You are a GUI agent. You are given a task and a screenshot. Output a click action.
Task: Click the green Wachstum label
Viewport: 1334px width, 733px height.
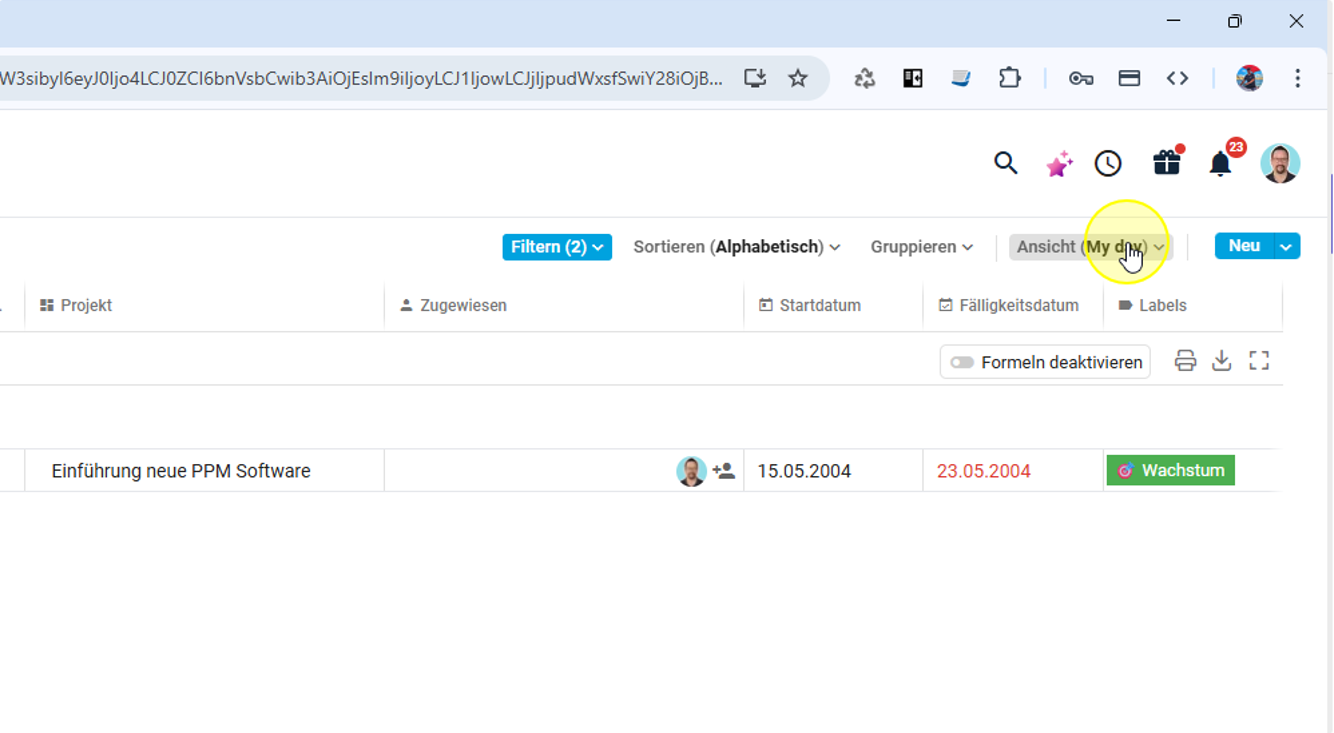pos(1171,470)
